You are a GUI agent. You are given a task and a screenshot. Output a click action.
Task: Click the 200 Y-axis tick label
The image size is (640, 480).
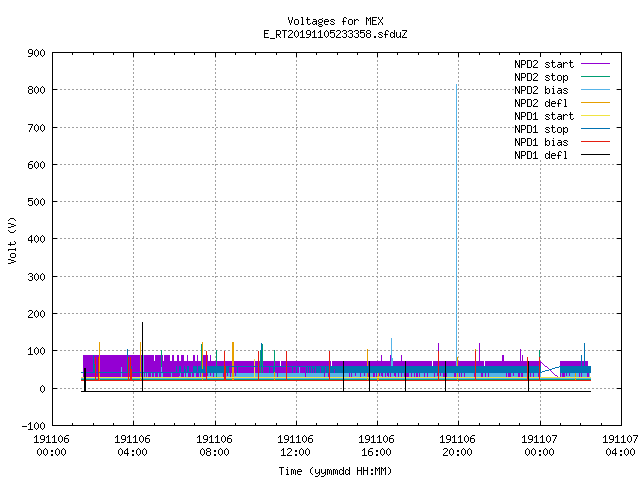point(36,314)
